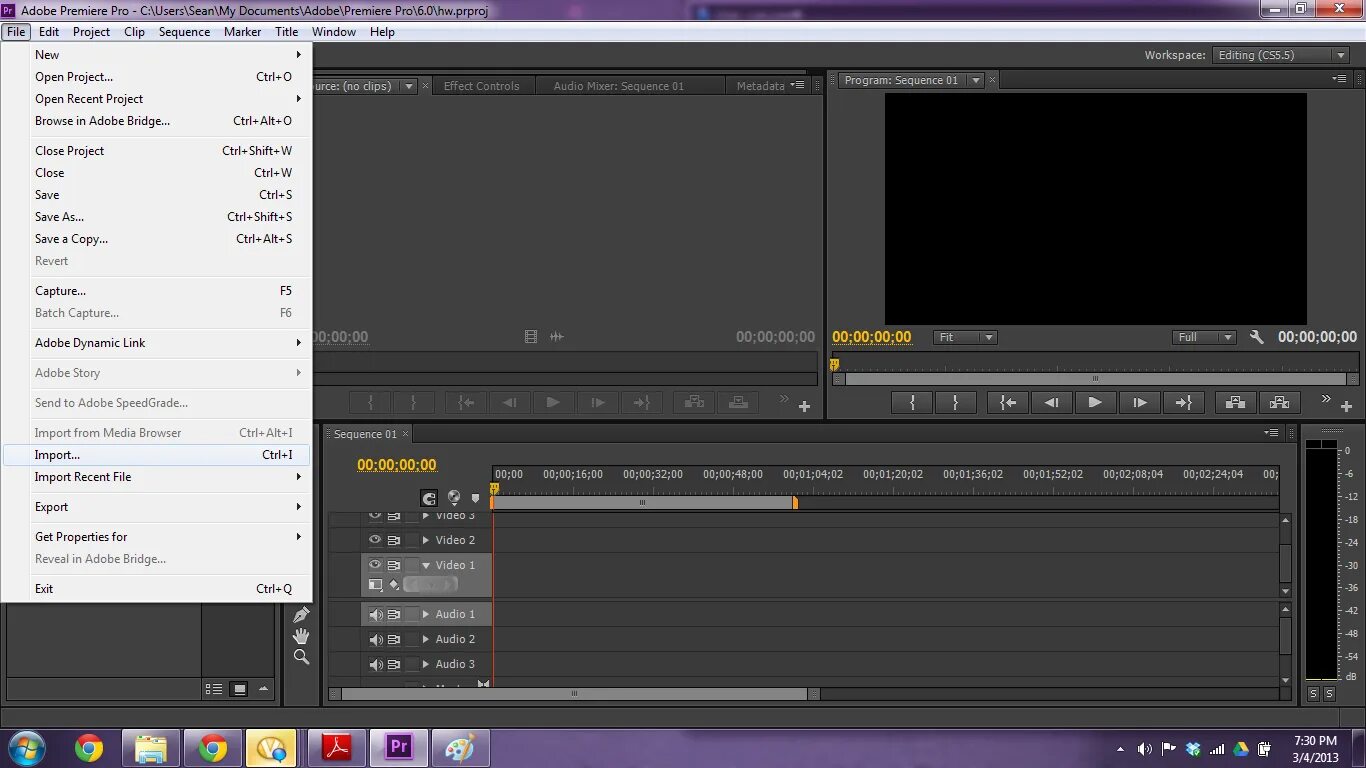The image size is (1366, 768).
Task: Click the Extract button in Program monitor
Action: pos(1279,402)
